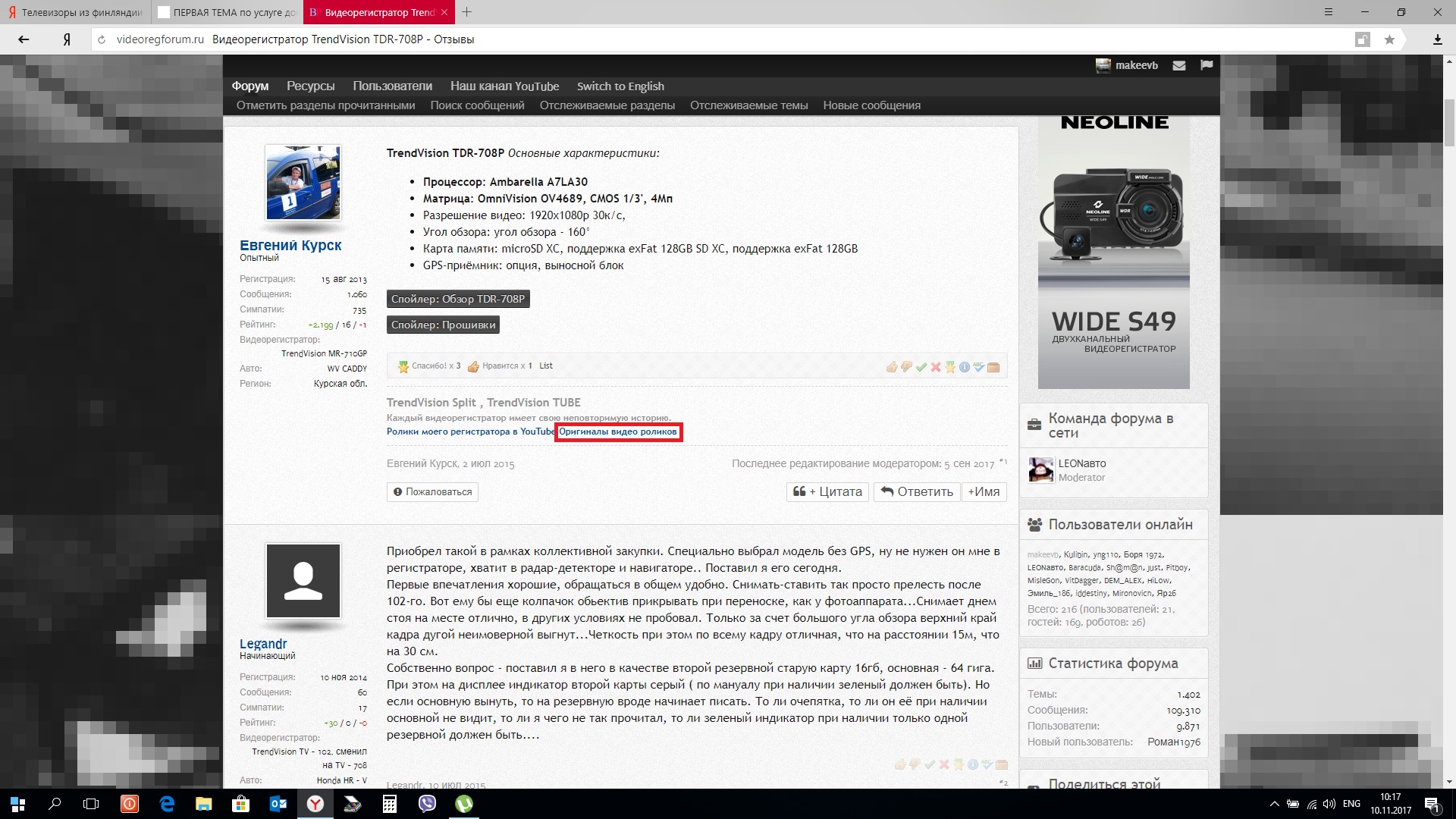Click the blue info rating icon
Screen dimensions: 1456x819
click(x=965, y=367)
